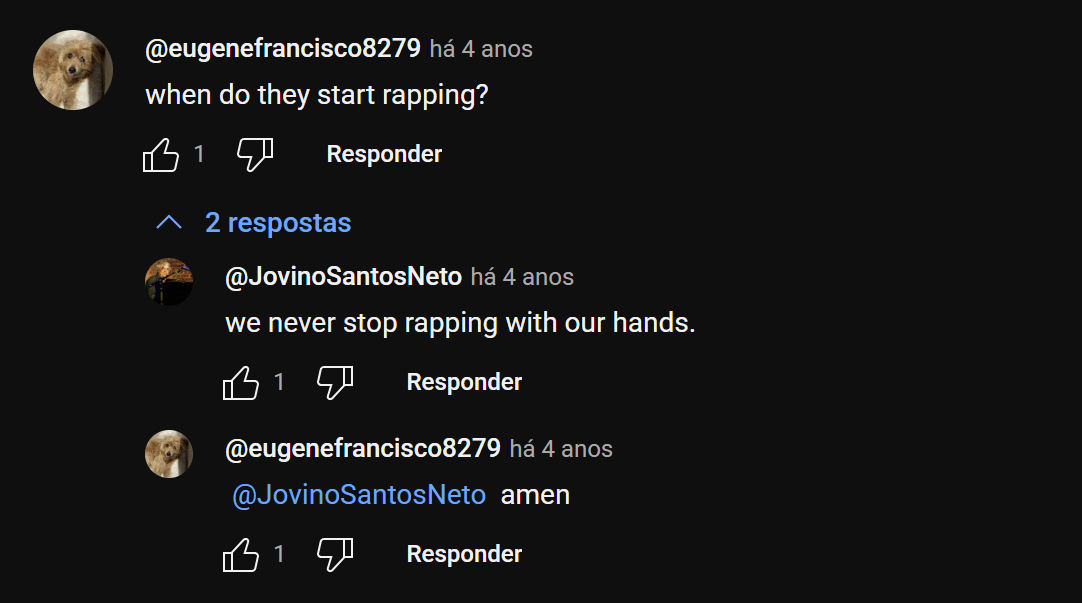Open @JovinoSantosNeto channel from reply author name
Viewport: 1082px width, 603px height.
(343, 277)
